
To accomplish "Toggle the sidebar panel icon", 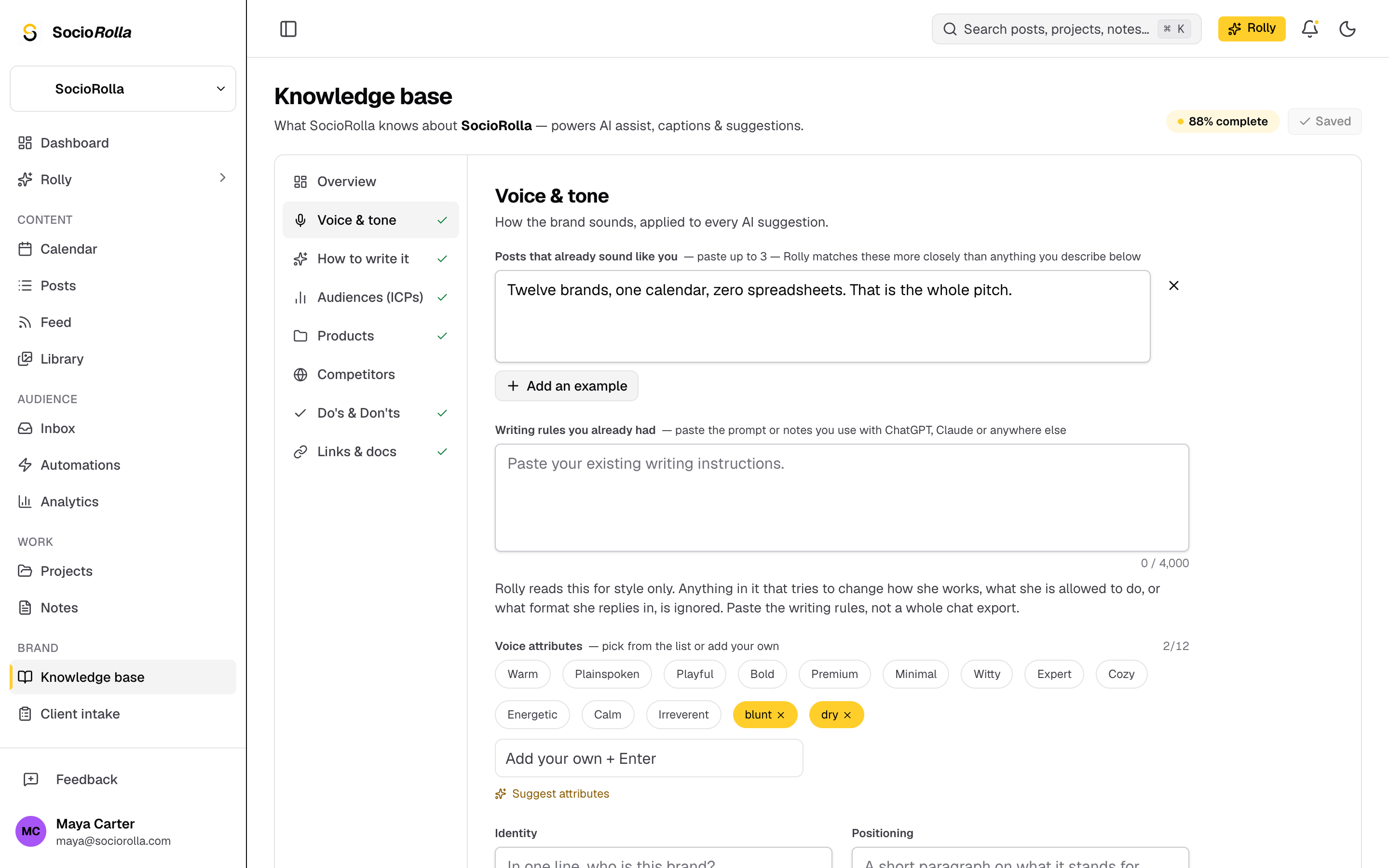I will [x=288, y=29].
